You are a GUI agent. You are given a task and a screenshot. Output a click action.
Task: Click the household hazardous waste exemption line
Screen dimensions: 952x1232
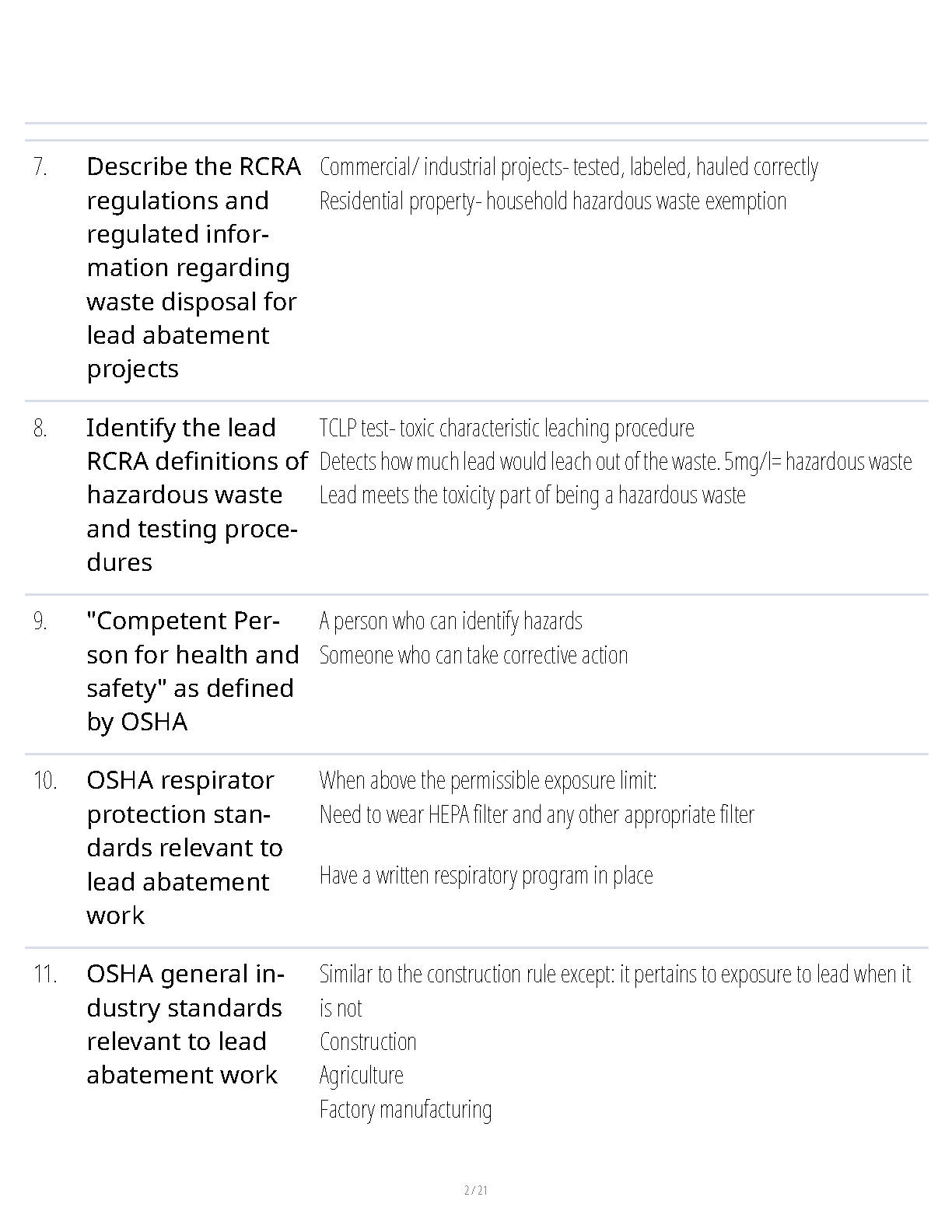click(x=553, y=201)
